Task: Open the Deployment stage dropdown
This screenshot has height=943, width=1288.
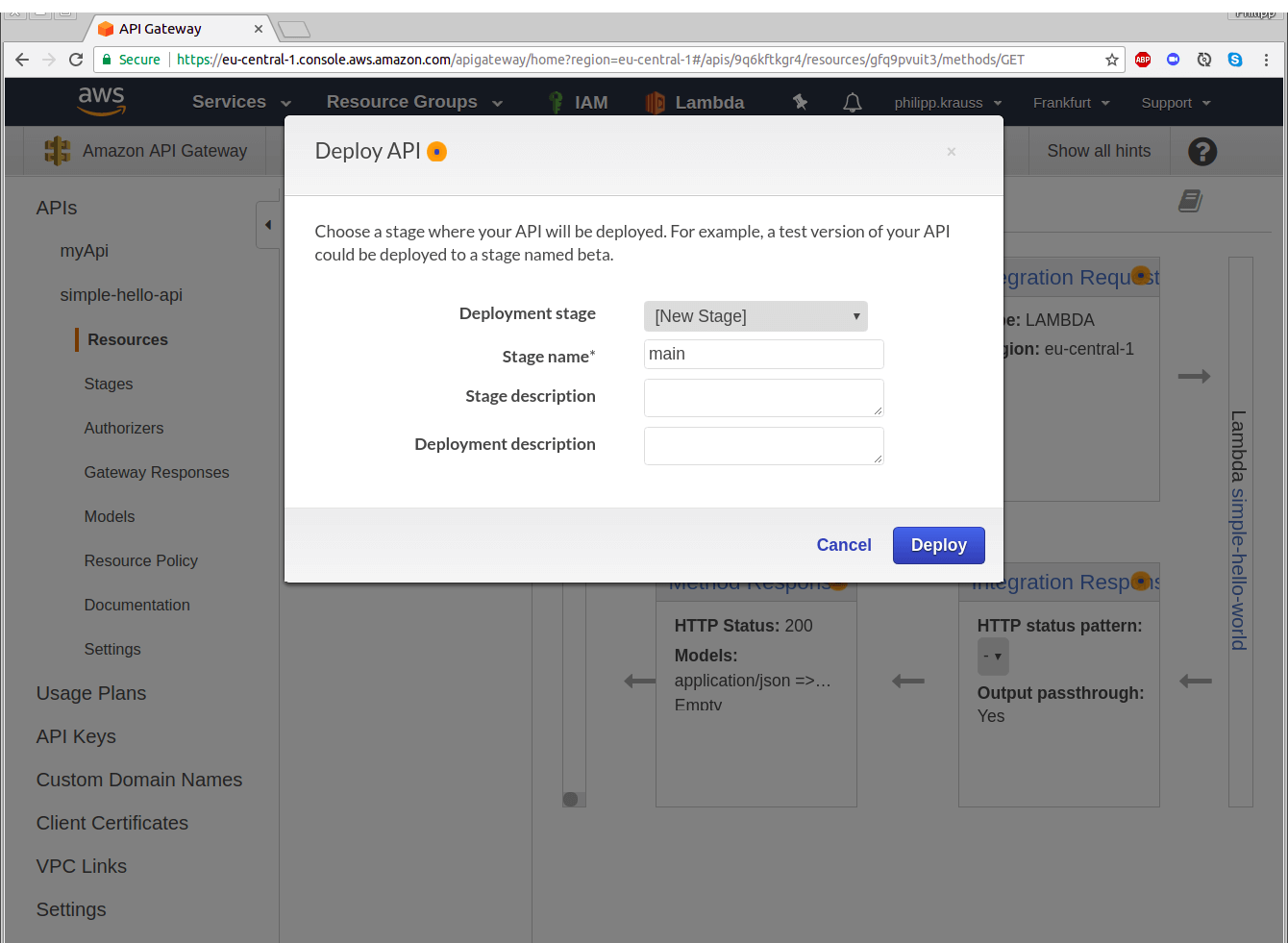Action: point(755,316)
